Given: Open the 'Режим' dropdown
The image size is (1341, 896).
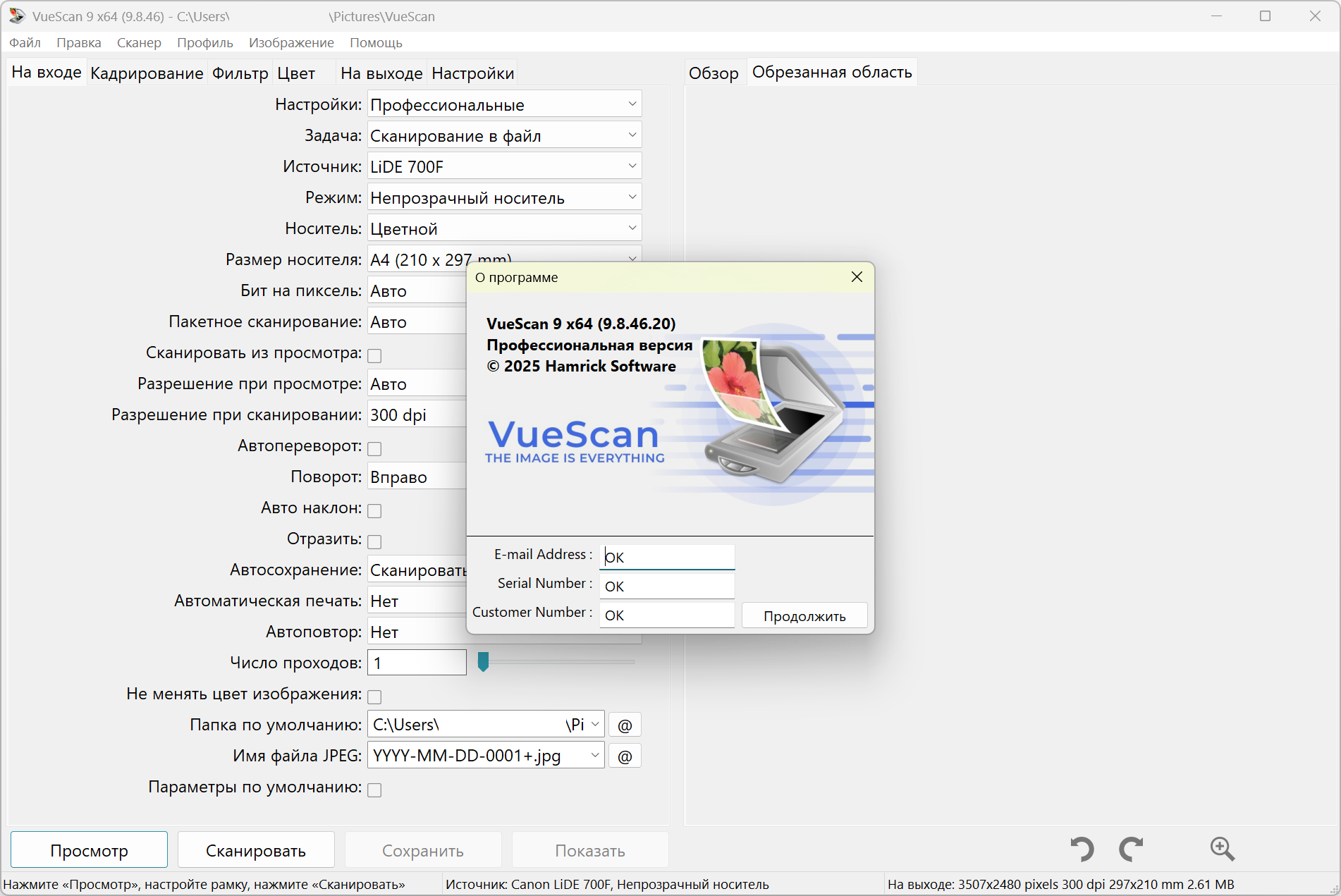Looking at the screenshot, I should (504, 197).
